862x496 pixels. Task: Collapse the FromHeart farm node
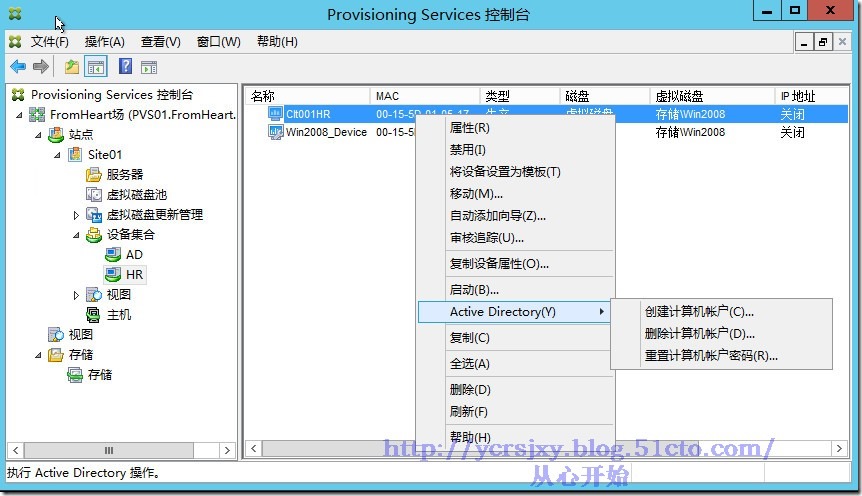19,115
